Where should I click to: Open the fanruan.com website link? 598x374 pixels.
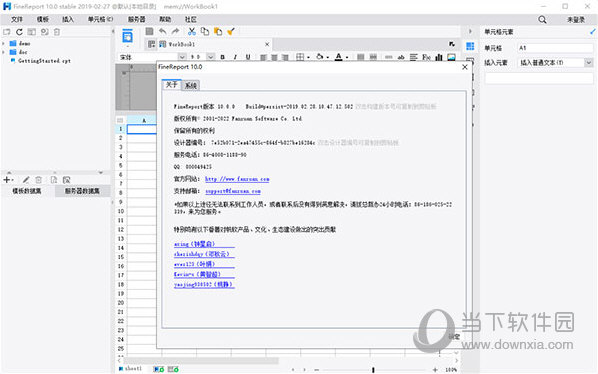237,179
